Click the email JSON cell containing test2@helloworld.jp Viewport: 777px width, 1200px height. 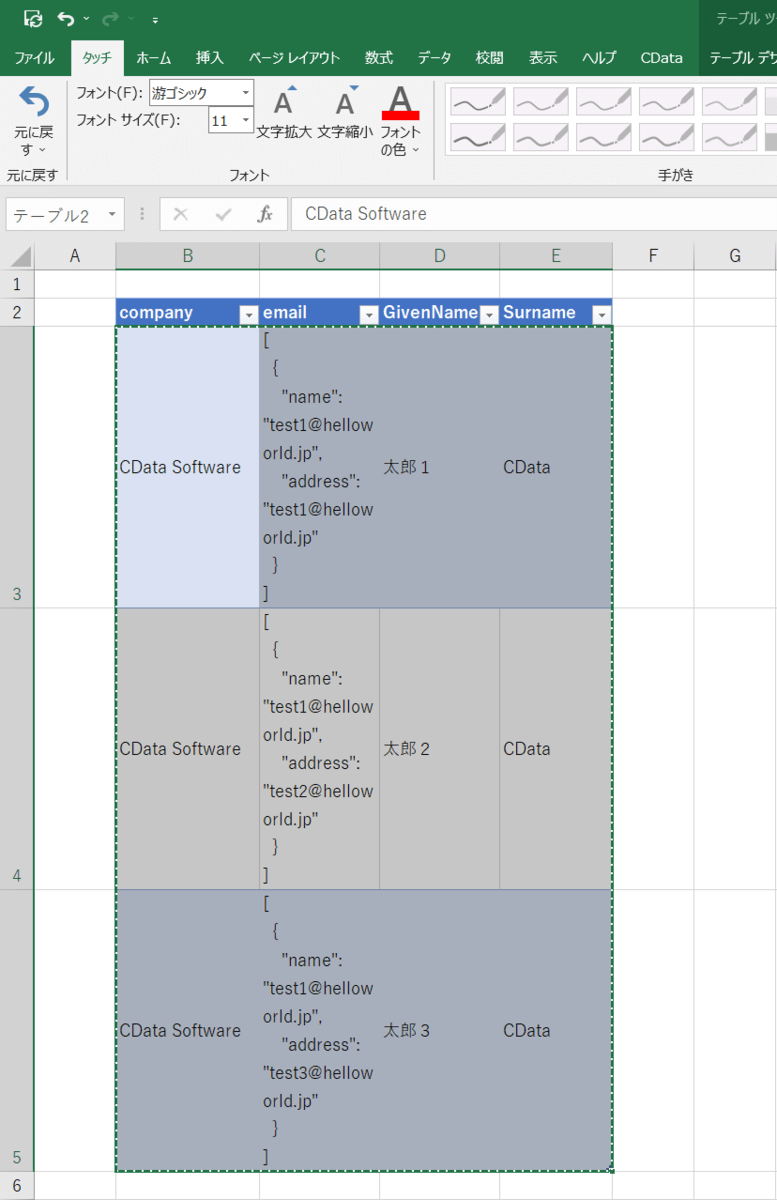coord(320,749)
